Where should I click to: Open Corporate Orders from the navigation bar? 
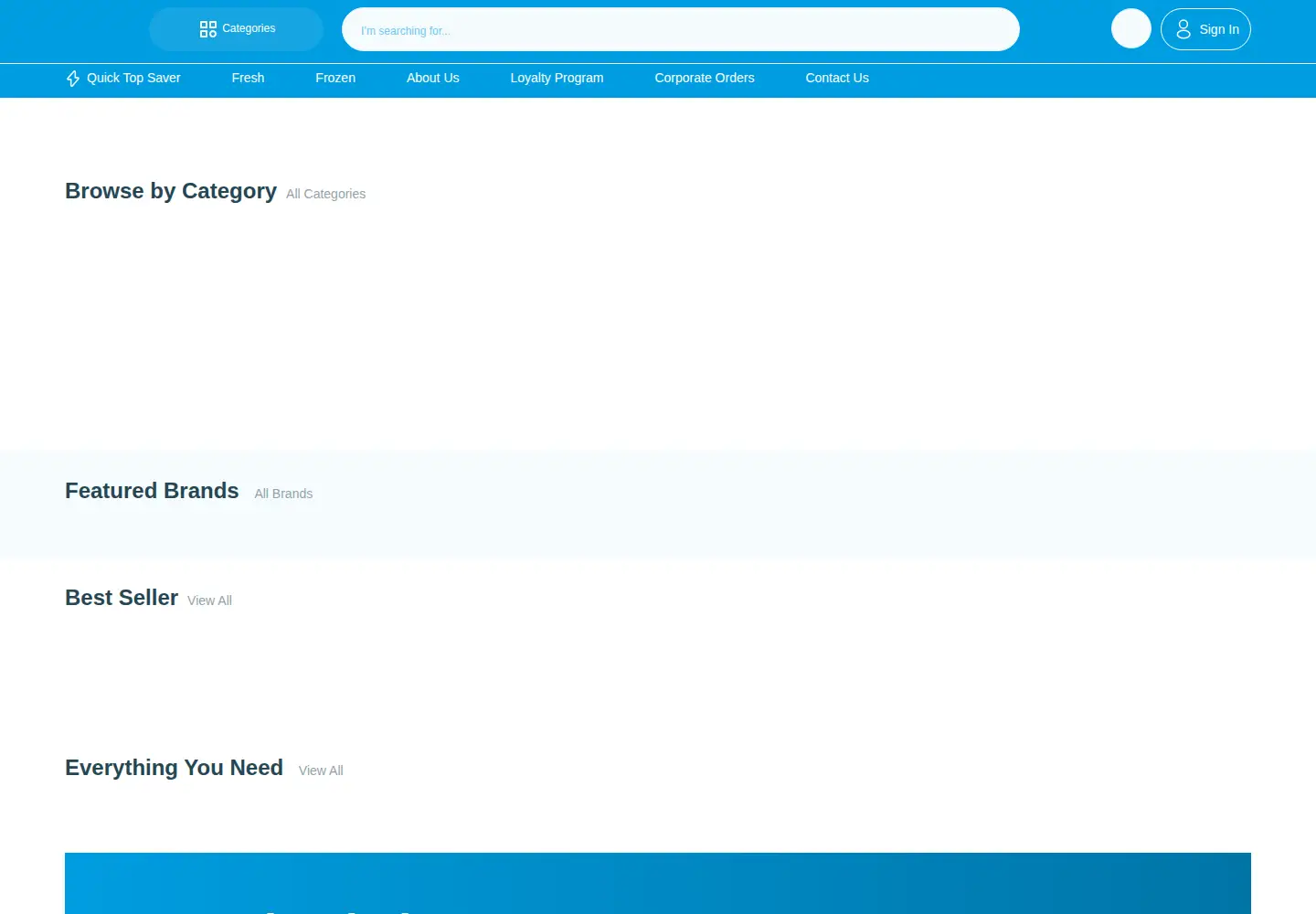(x=705, y=79)
